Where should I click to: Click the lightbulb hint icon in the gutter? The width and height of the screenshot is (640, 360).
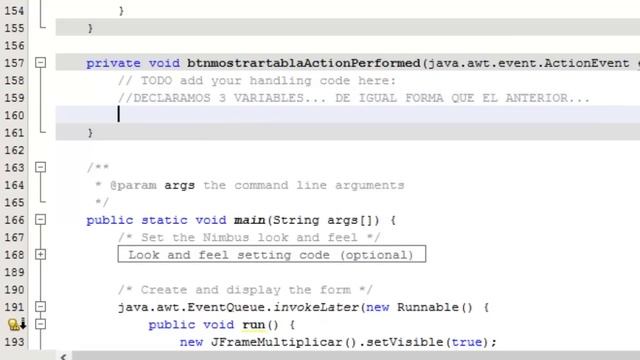click(x=14, y=324)
